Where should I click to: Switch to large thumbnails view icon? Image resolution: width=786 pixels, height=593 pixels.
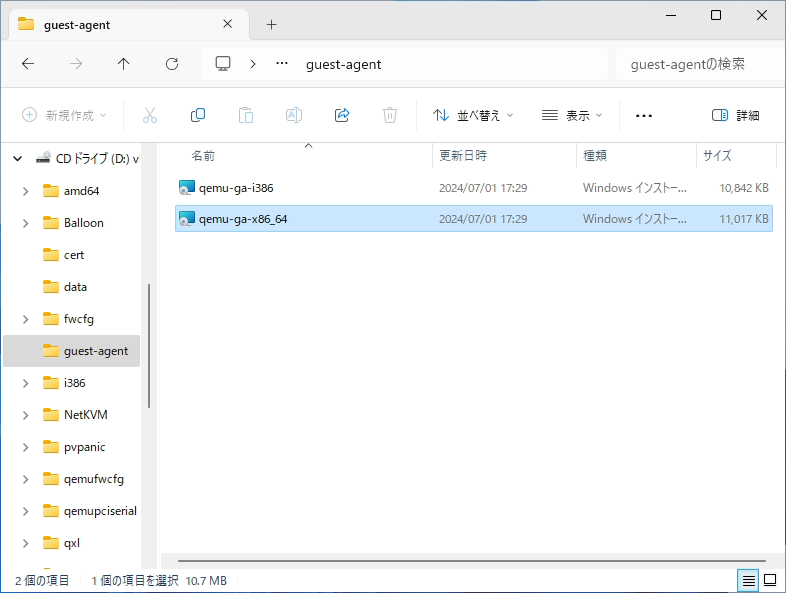point(770,580)
